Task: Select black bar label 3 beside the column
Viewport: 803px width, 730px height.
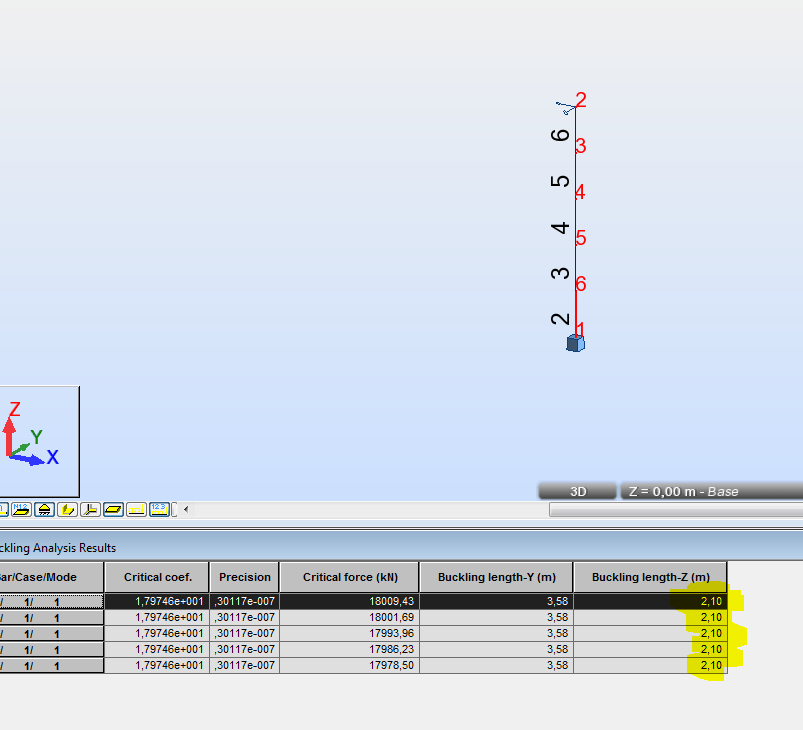Action: (560, 273)
